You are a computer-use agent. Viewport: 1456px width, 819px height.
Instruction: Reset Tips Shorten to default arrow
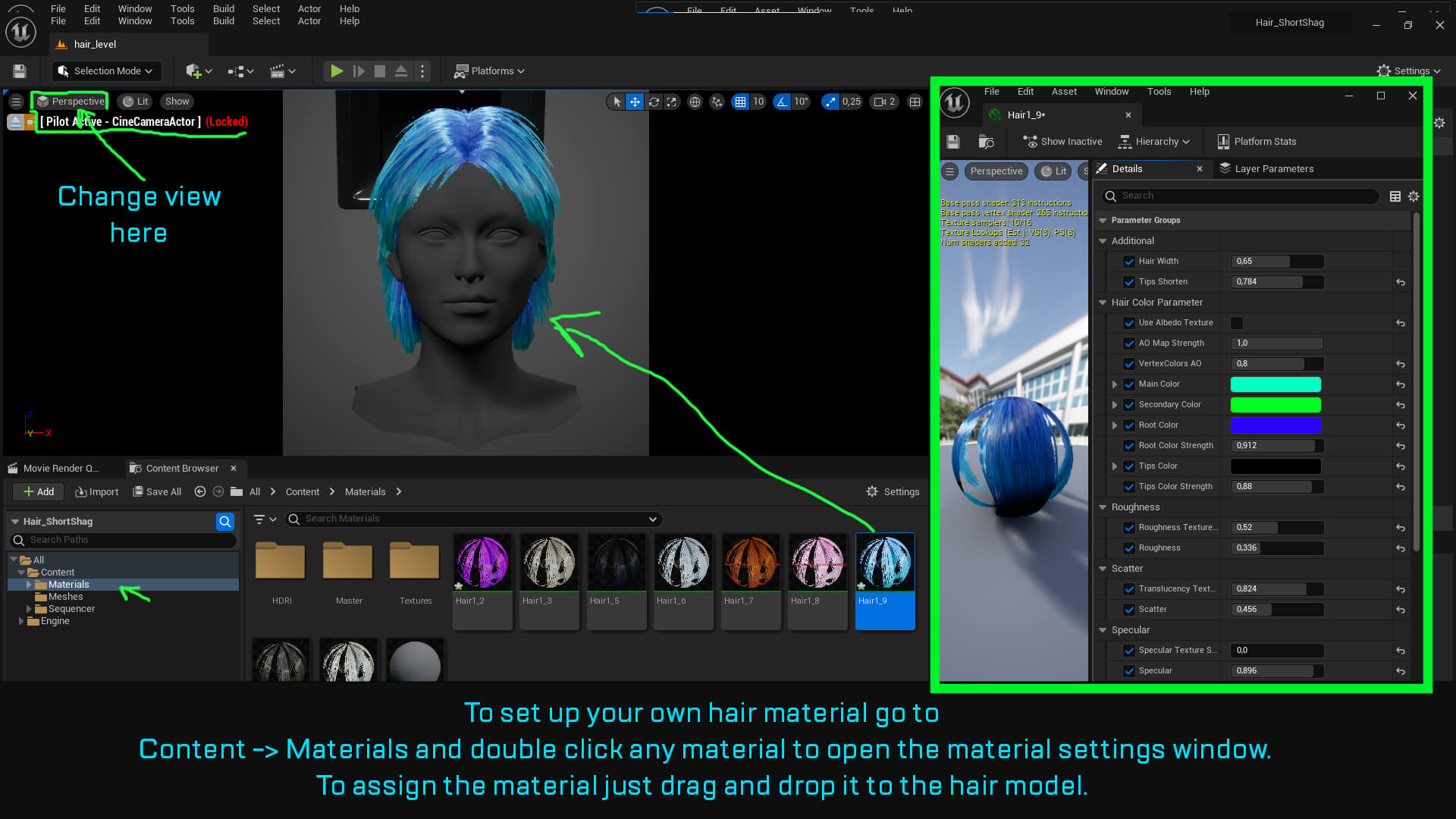click(x=1401, y=282)
